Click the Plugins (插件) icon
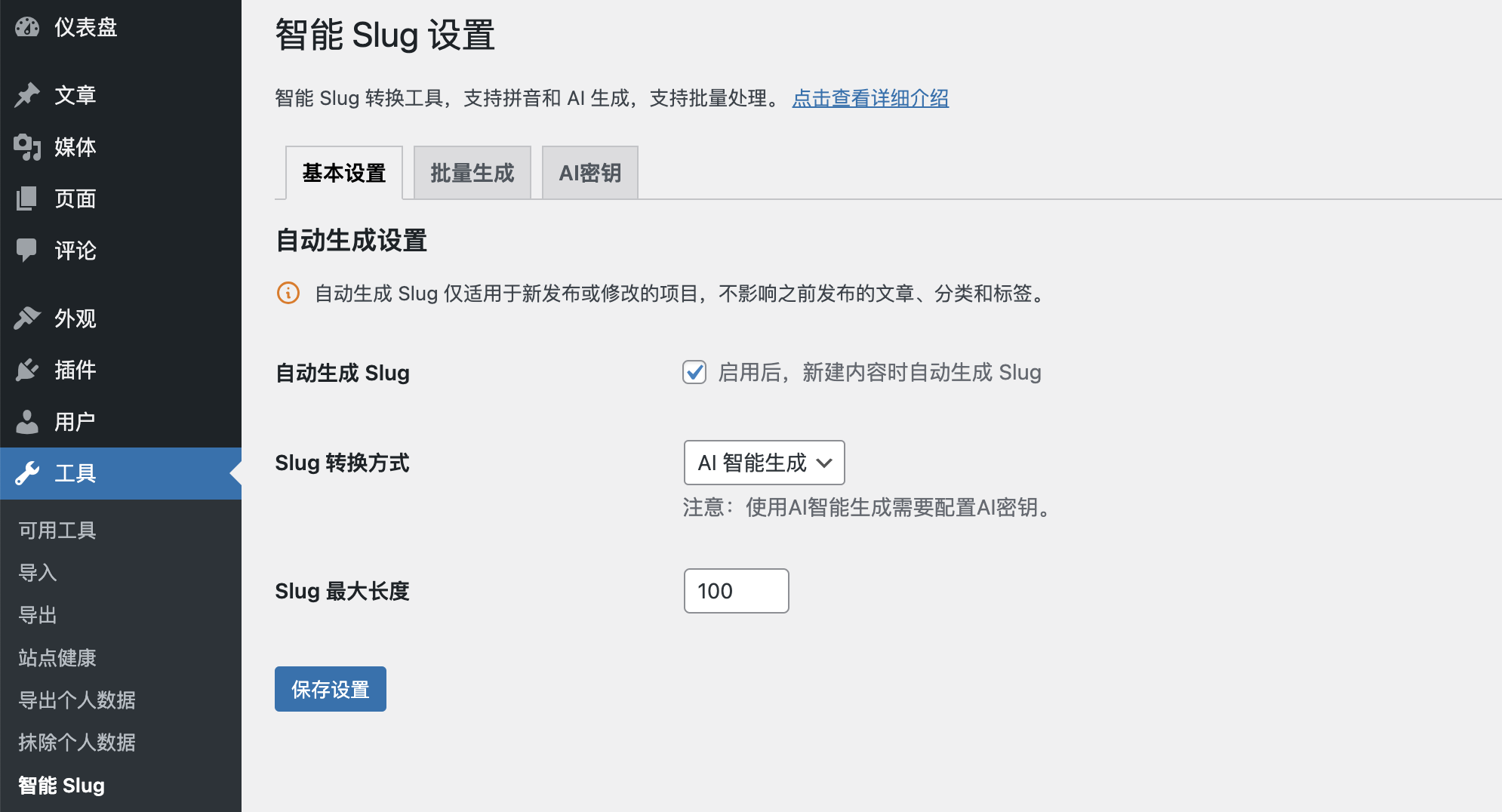Image resolution: width=1502 pixels, height=812 pixels. click(x=26, y=370)
